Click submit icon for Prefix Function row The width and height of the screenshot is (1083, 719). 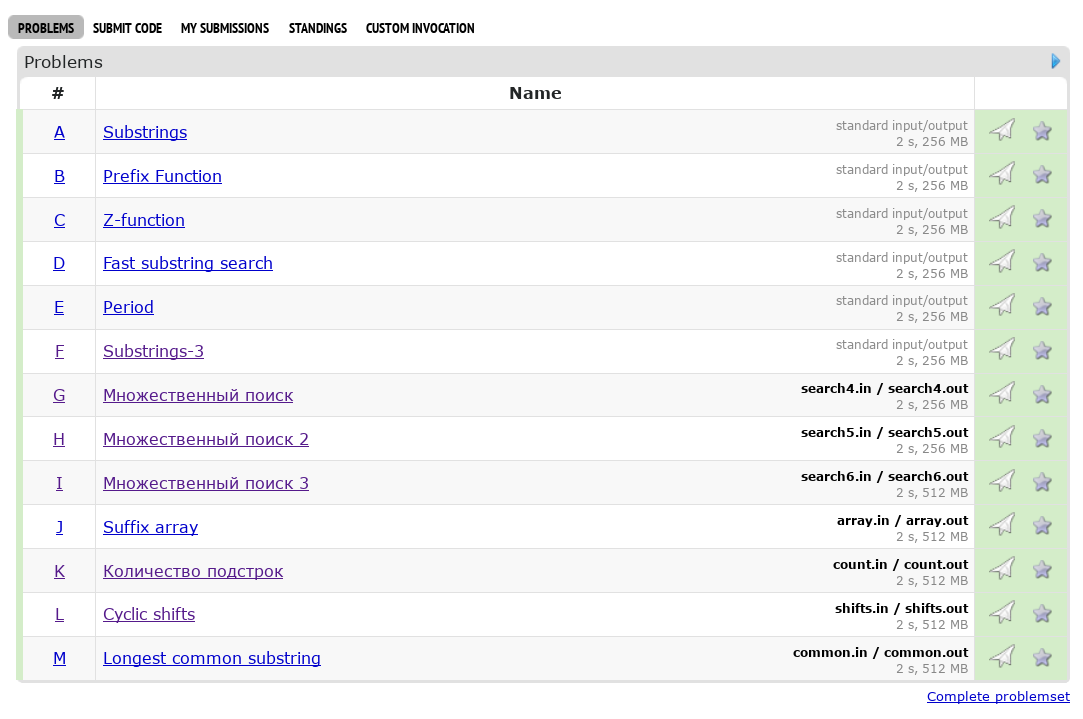point(1001,173)
